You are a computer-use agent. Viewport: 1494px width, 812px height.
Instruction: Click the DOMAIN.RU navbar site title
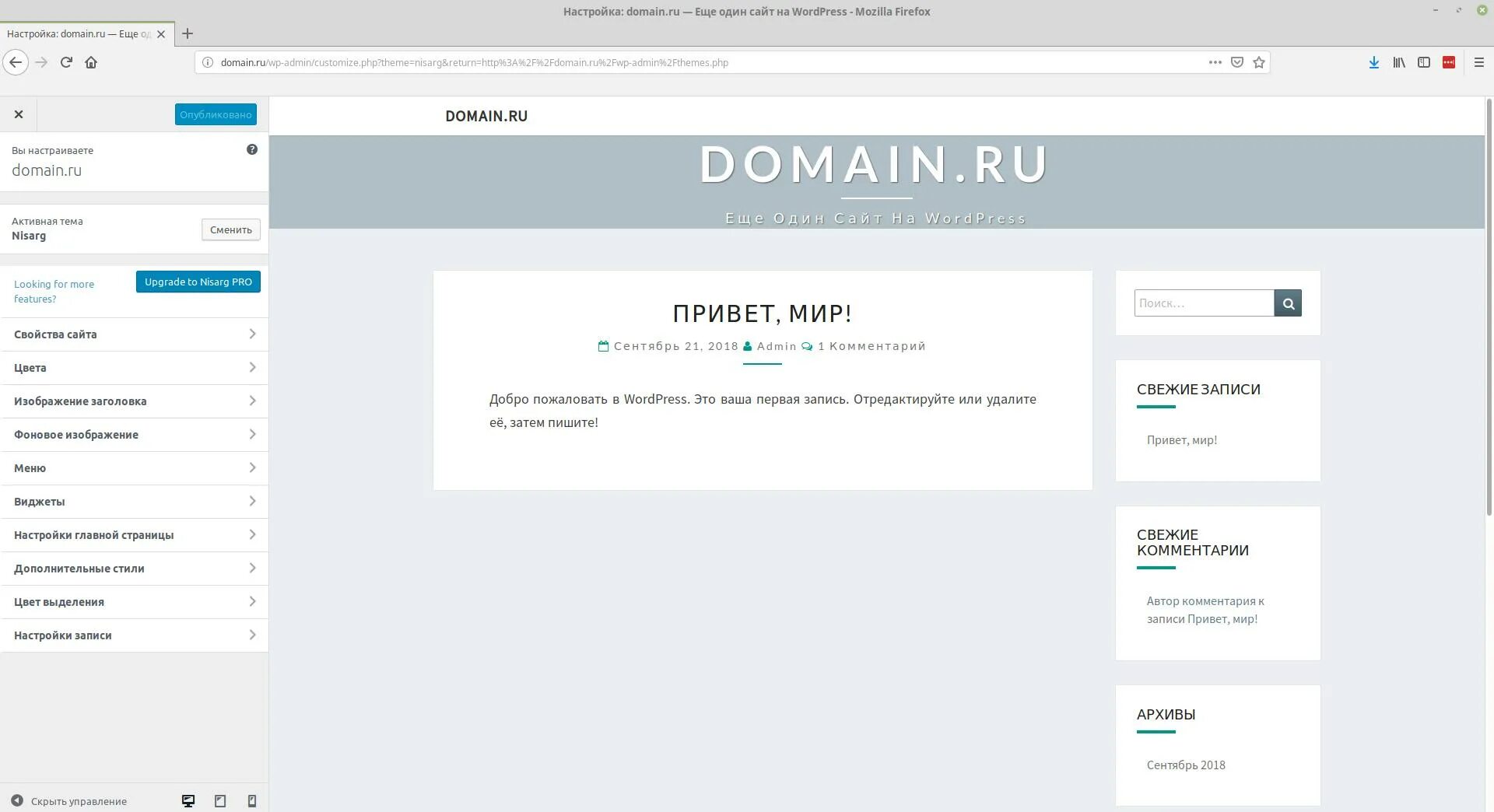pyautogui.click(x=486, y=116)
